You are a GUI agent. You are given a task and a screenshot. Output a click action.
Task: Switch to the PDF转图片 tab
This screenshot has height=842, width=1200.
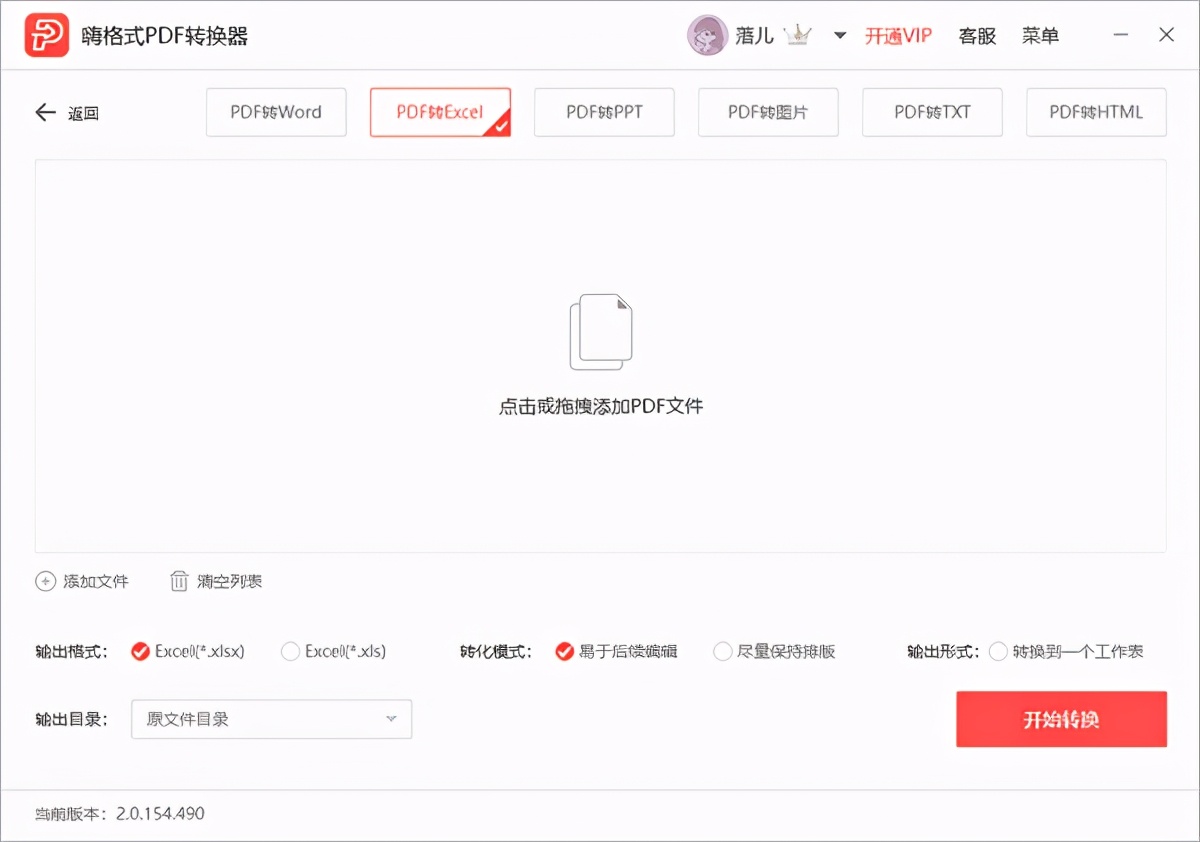(x=768, y=112)
